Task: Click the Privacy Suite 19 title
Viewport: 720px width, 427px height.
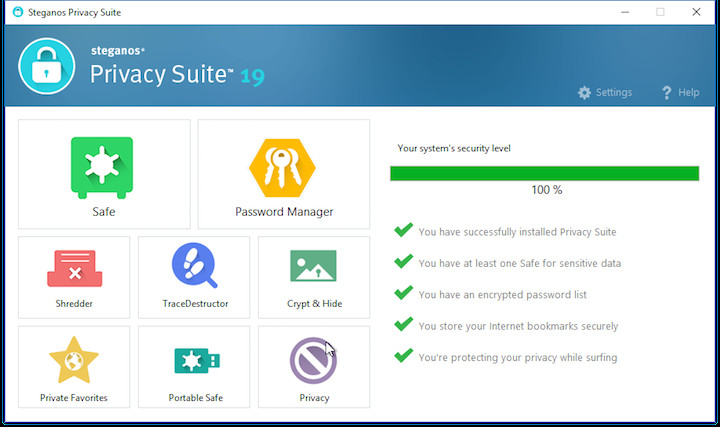Action: point(177,75)
